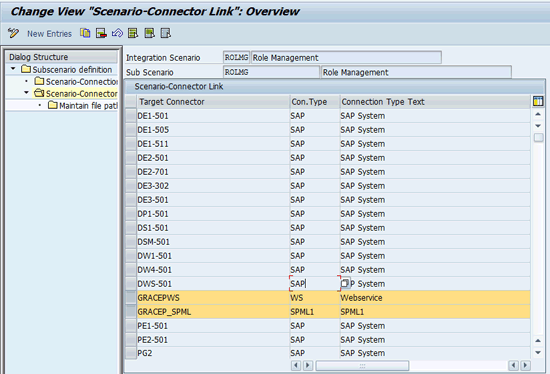The height and width of the screenshot is (374, 550).
Task: Toggle Display/Change mode pencil icon
Action: click(x=13, y=33)
